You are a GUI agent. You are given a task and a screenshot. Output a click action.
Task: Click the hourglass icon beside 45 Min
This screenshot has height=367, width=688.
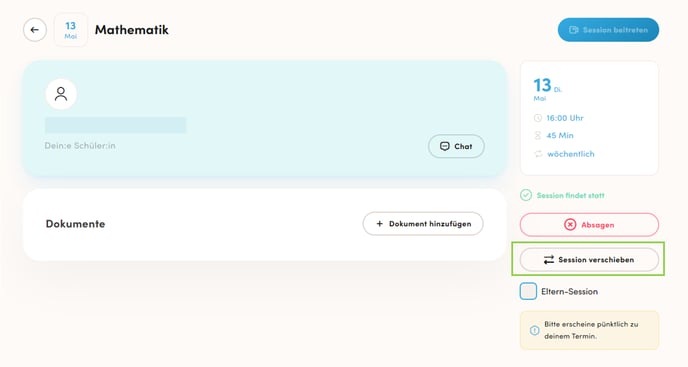pos(538,136)
